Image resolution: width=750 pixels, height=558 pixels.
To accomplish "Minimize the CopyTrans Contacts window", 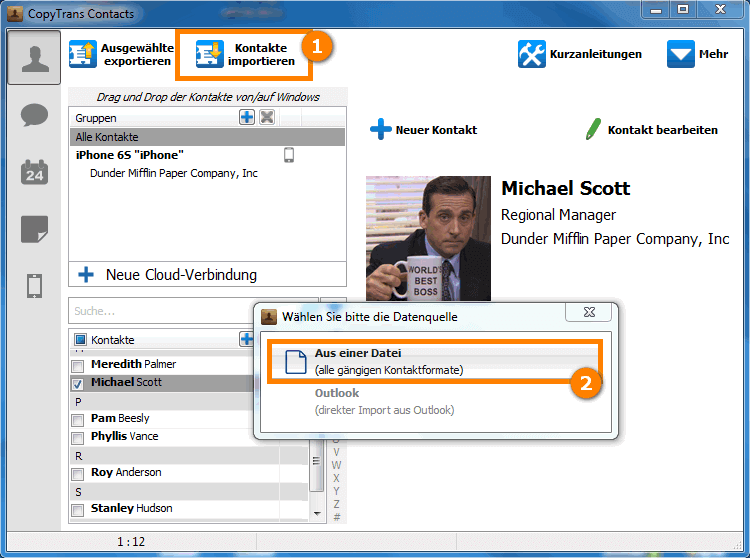I will tap(656, 10).
